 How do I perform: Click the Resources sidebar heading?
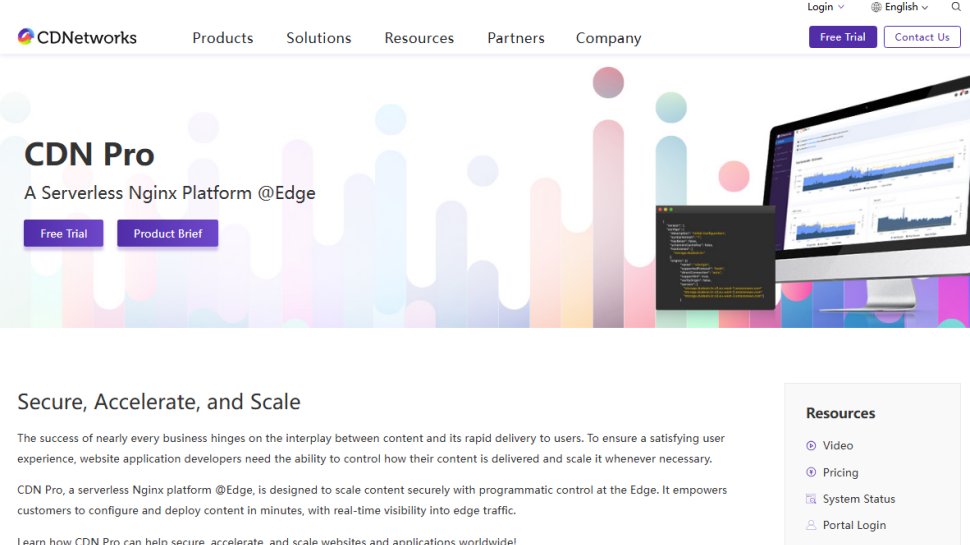pyautogui.click(x=840, y=413)
